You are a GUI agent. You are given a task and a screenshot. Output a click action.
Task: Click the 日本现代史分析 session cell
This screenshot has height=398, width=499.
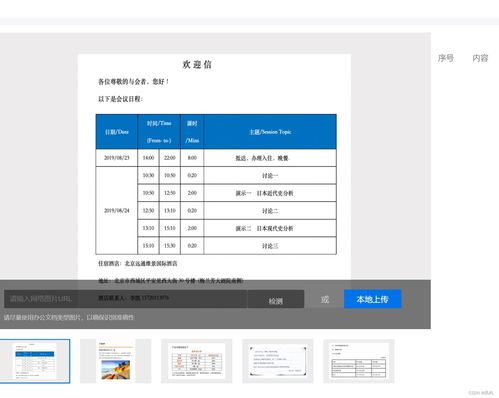coord(270,228)
